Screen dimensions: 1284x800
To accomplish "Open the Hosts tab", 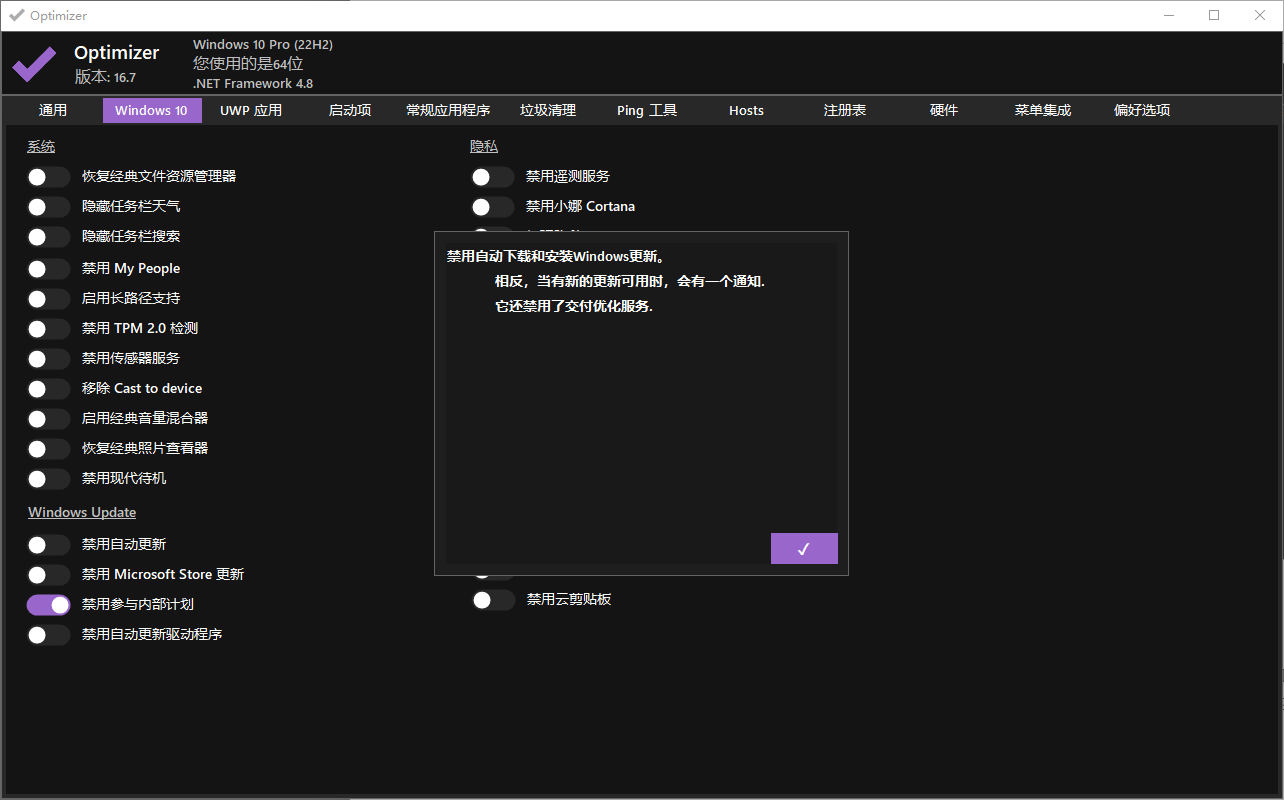I will coord(746,110).
